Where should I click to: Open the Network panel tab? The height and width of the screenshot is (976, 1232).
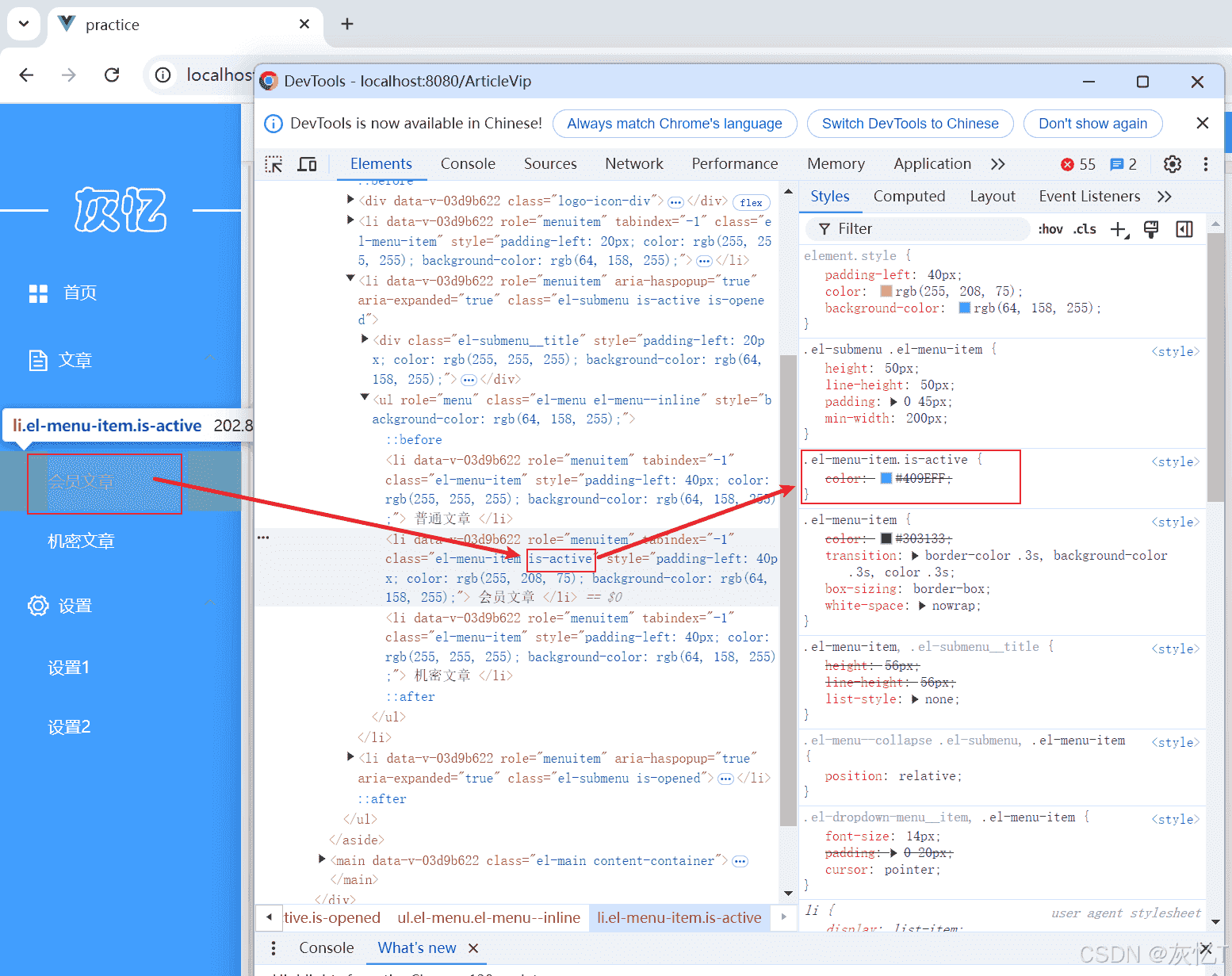point(634,164)
